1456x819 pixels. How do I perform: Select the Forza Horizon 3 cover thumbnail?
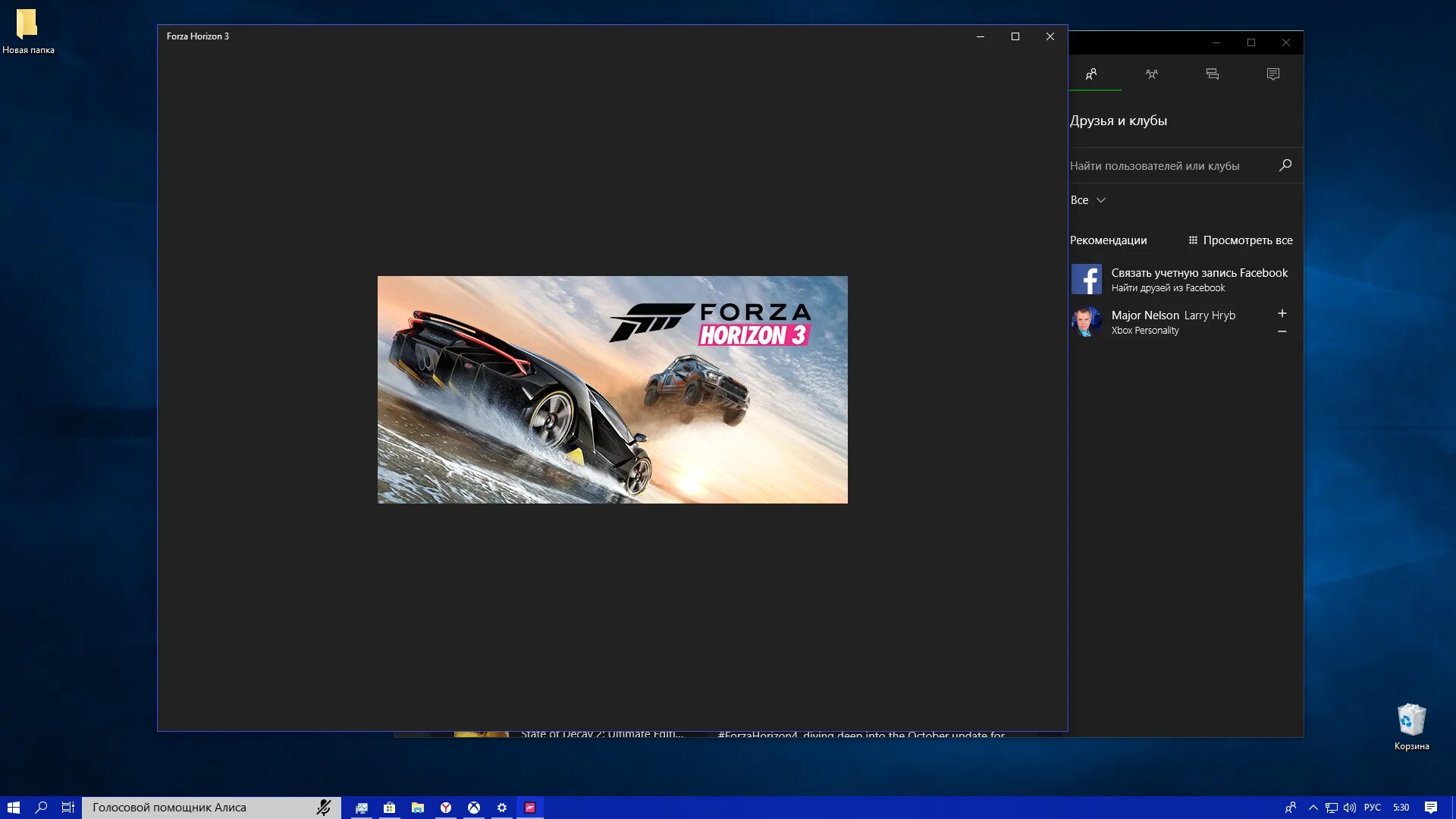(613, 390)
